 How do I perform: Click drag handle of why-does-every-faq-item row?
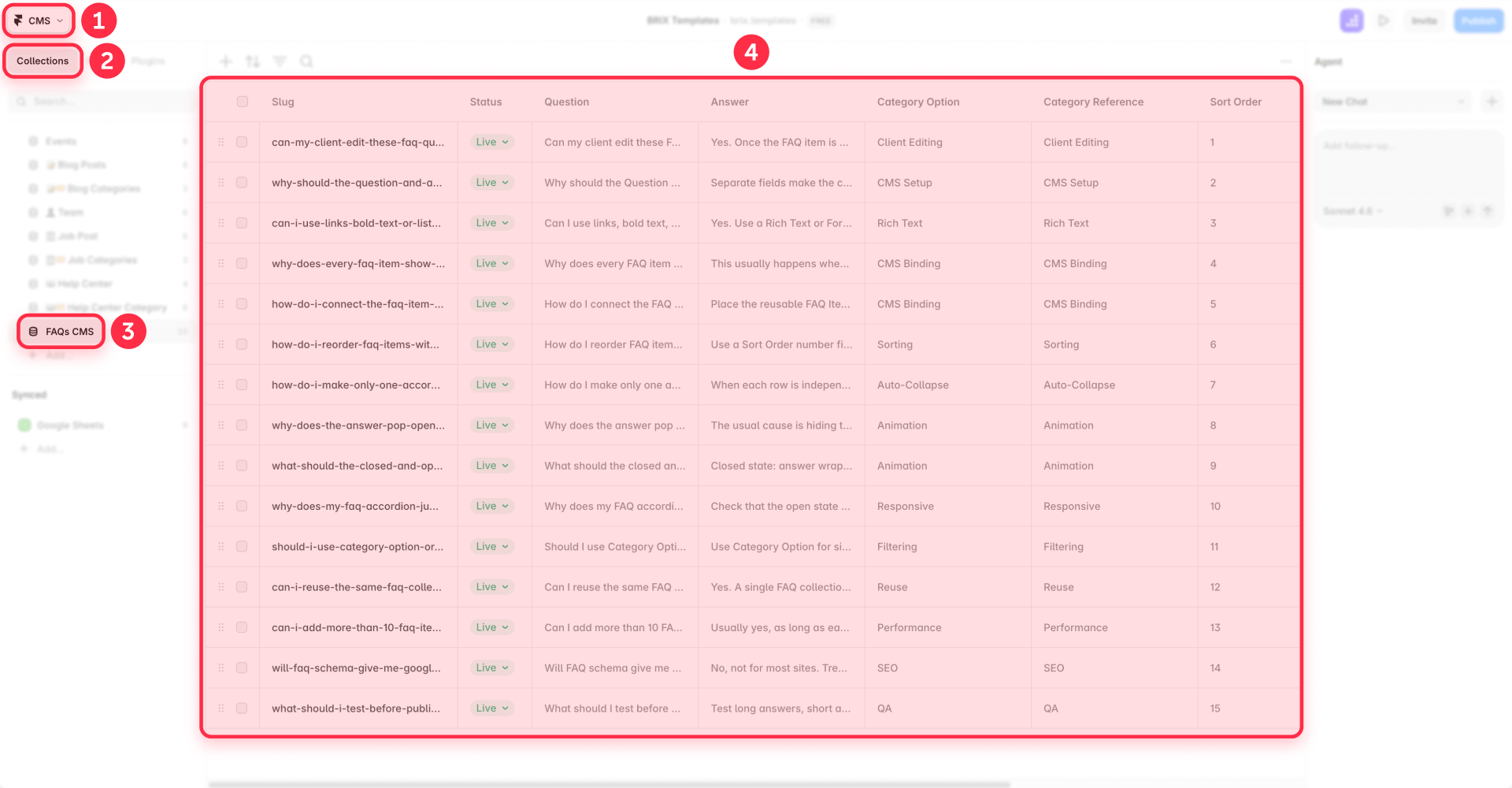[x=221, y=263]
